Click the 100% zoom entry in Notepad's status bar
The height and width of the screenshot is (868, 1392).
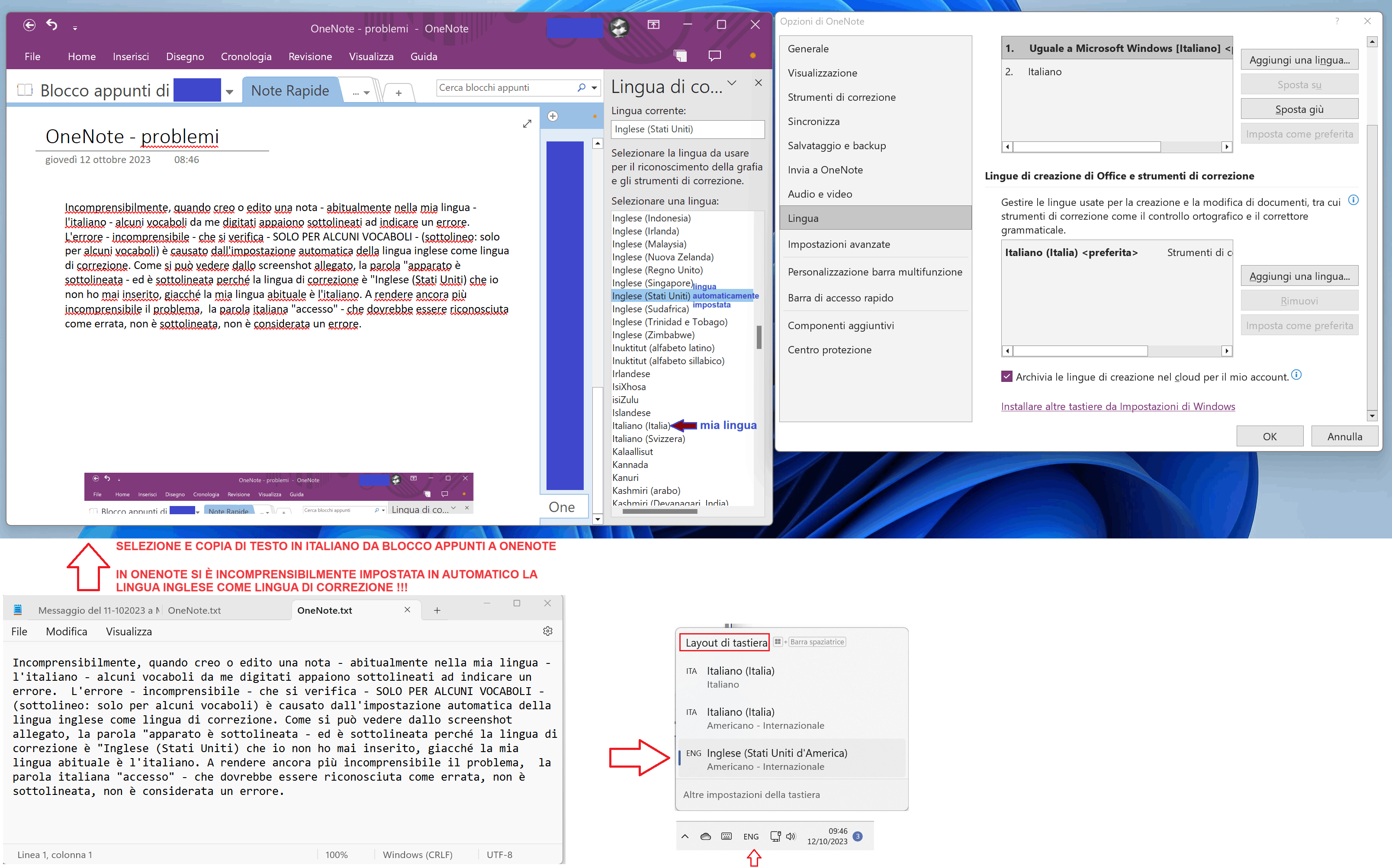tap(337, 854)
